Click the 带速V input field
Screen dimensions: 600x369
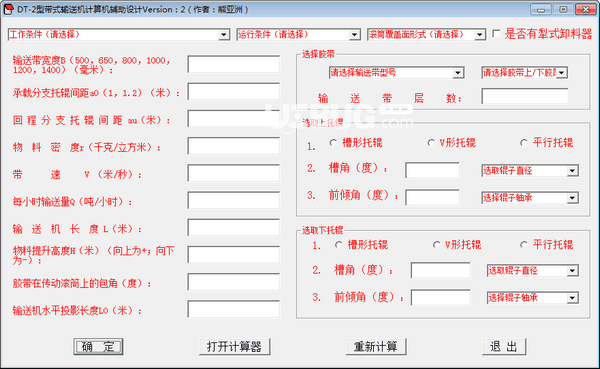point(234,173)
